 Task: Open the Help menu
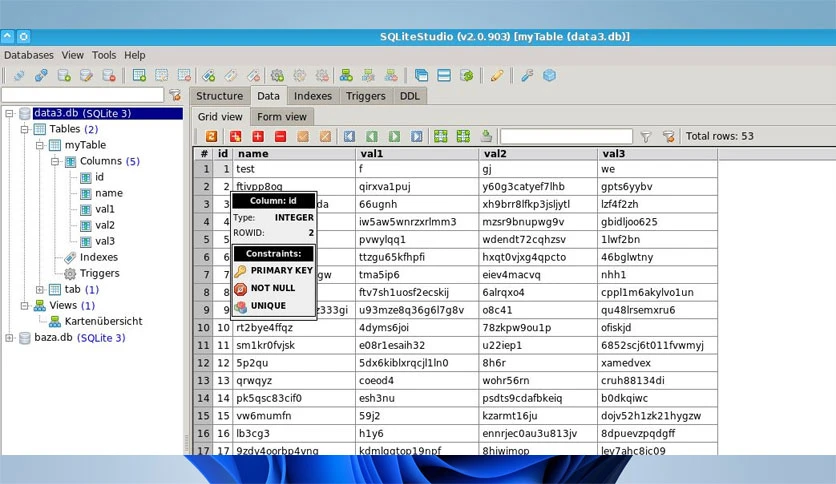click(x=135, y=55)
